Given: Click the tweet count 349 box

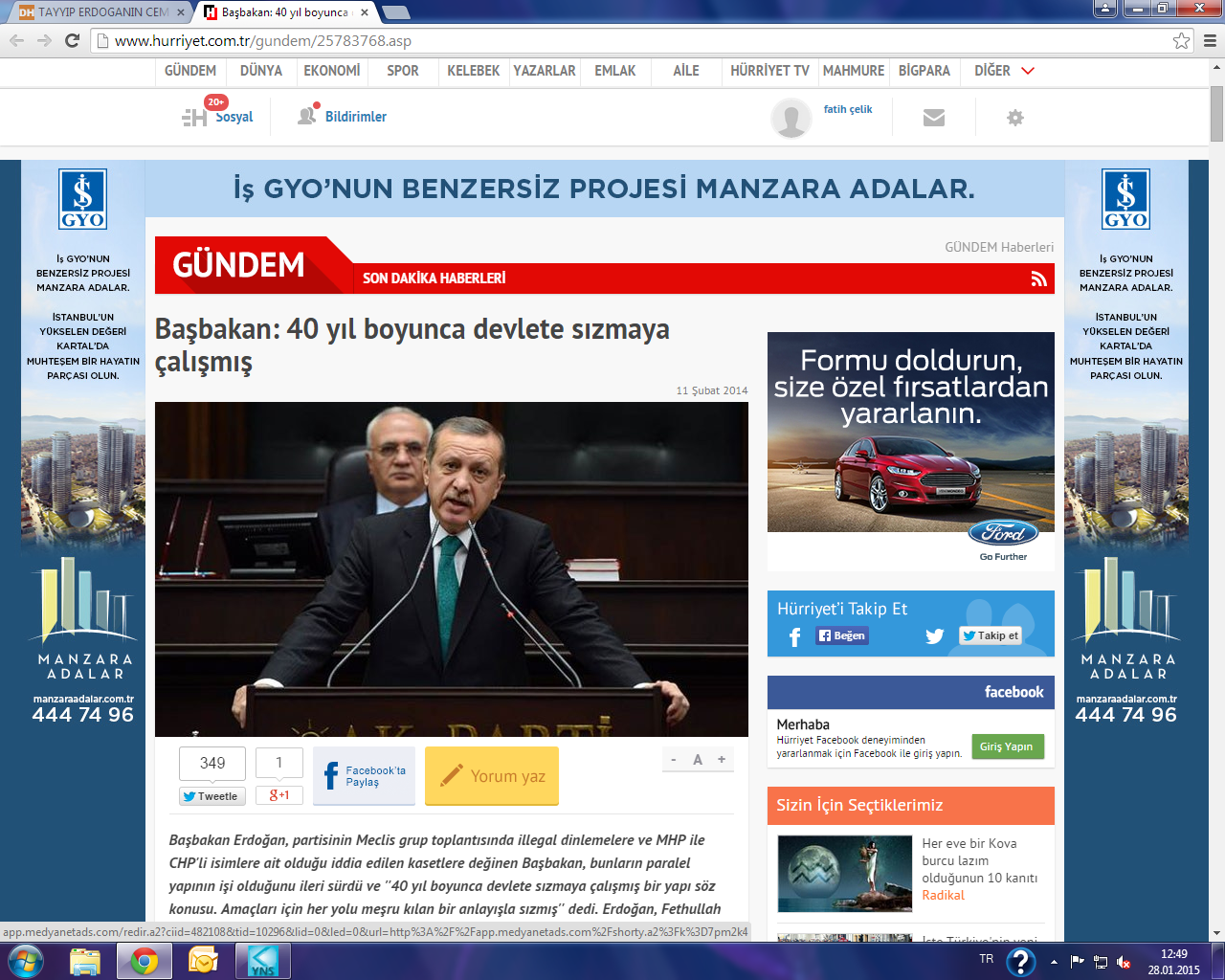Looking at the screenshot, I should click(212, 763).
